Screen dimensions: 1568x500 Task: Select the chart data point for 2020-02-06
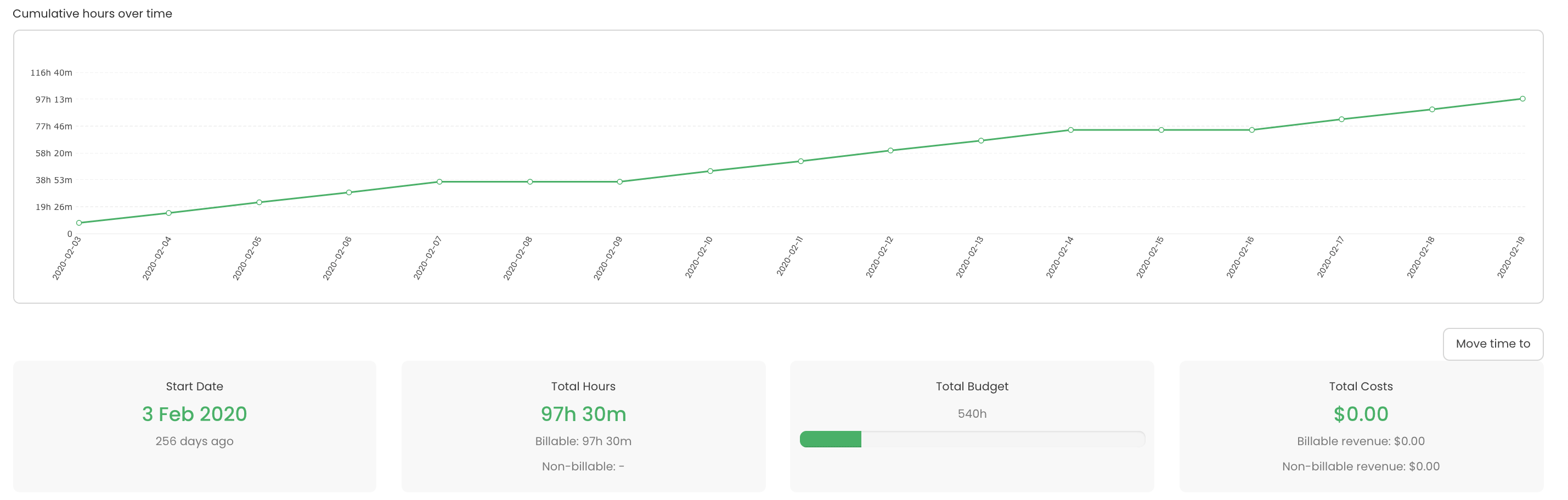click(349, 192)
